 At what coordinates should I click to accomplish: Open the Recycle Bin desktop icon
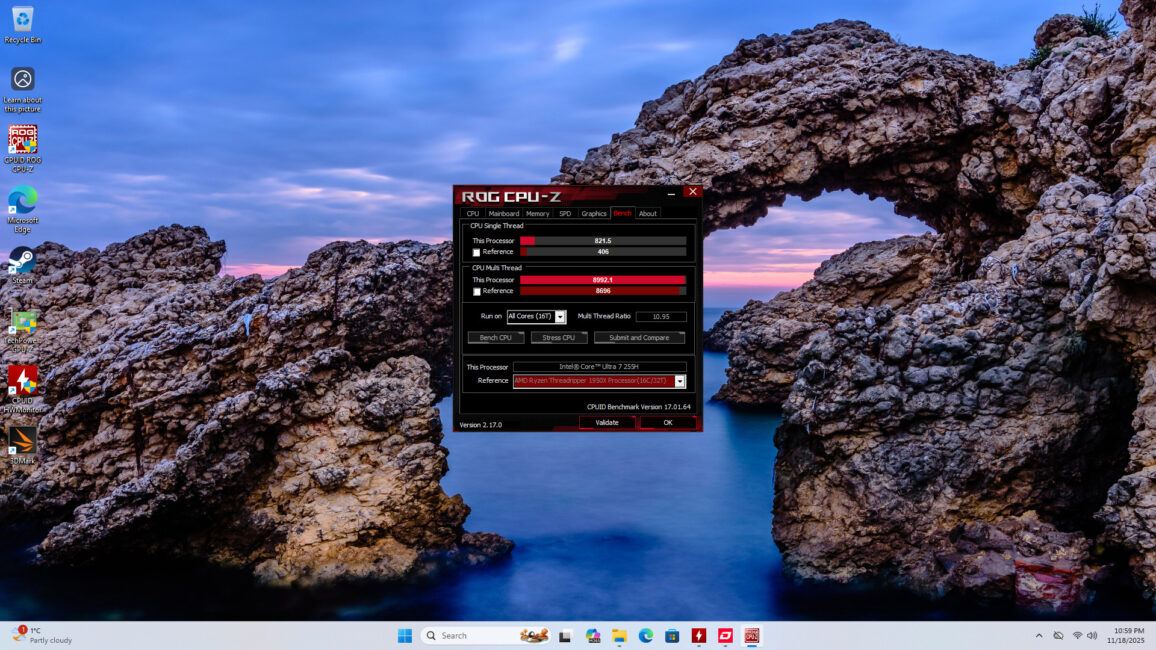[22, 24]
